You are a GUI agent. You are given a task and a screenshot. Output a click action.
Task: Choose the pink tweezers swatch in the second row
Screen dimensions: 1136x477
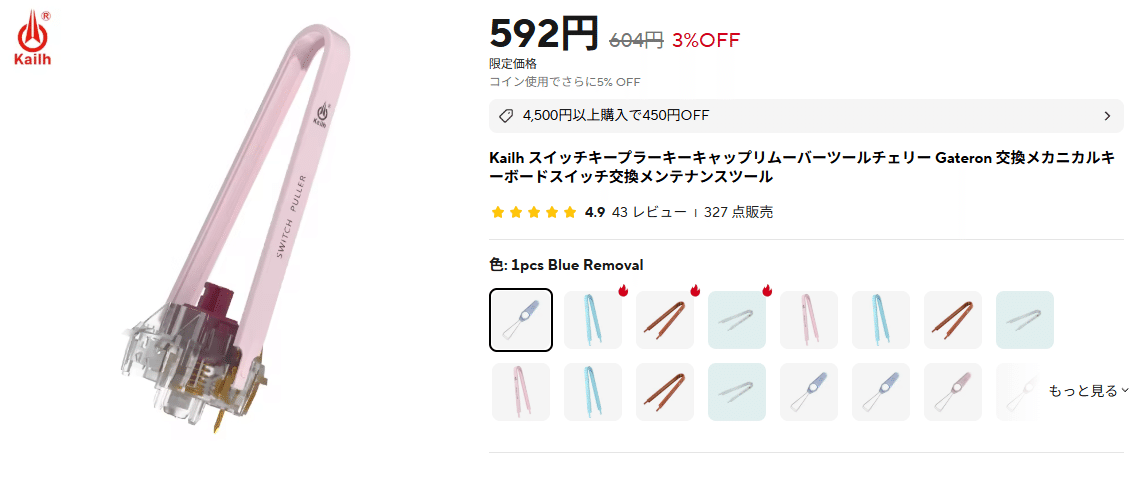point(521,392)
